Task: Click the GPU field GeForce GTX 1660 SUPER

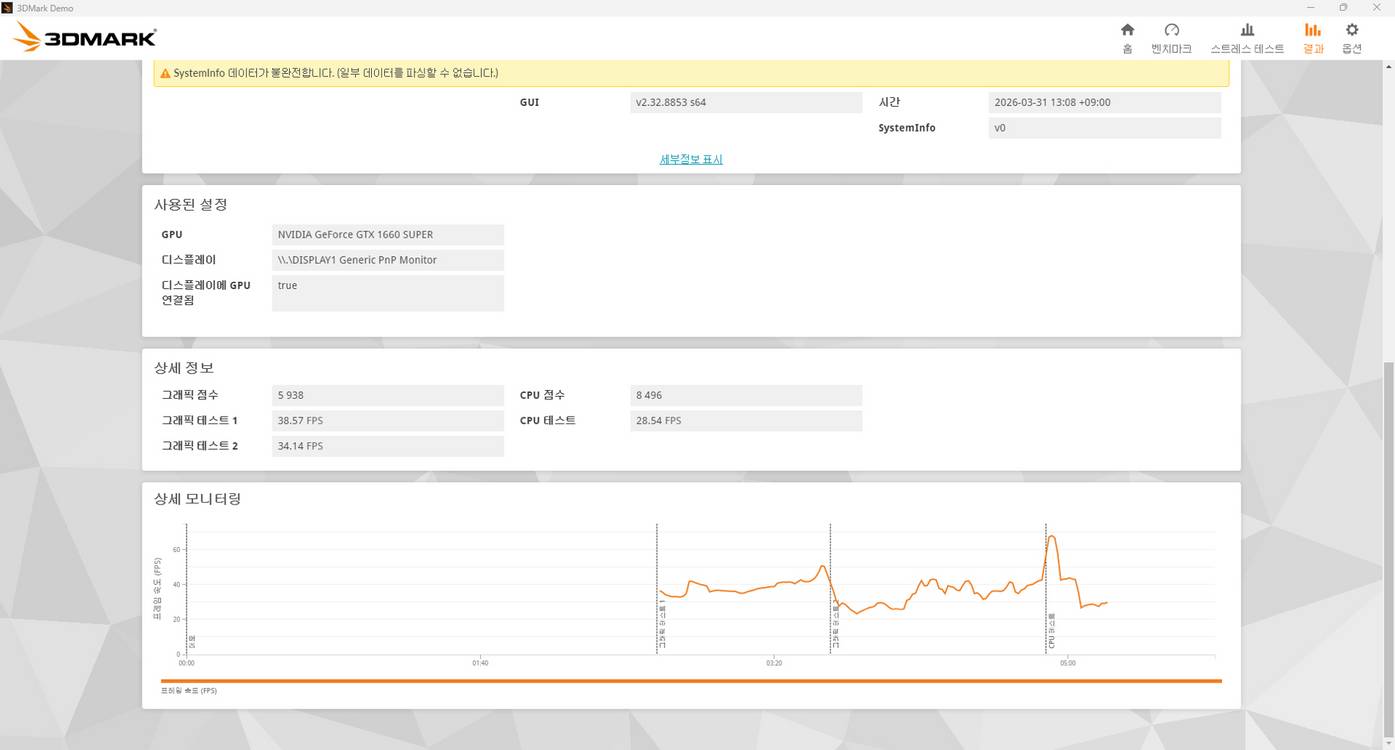Action: (x=387, y=234)
